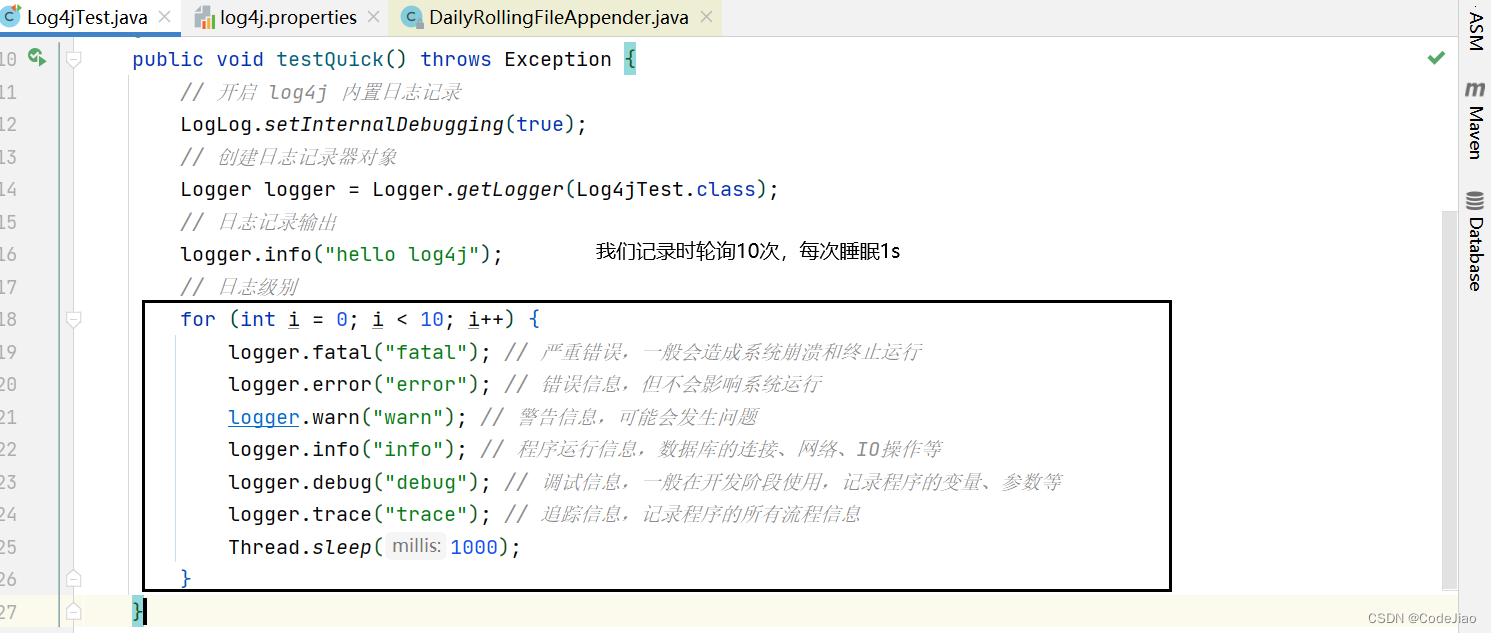Click the testQuick method name
Screen dimensions: 1491x633
coord(330,59)
